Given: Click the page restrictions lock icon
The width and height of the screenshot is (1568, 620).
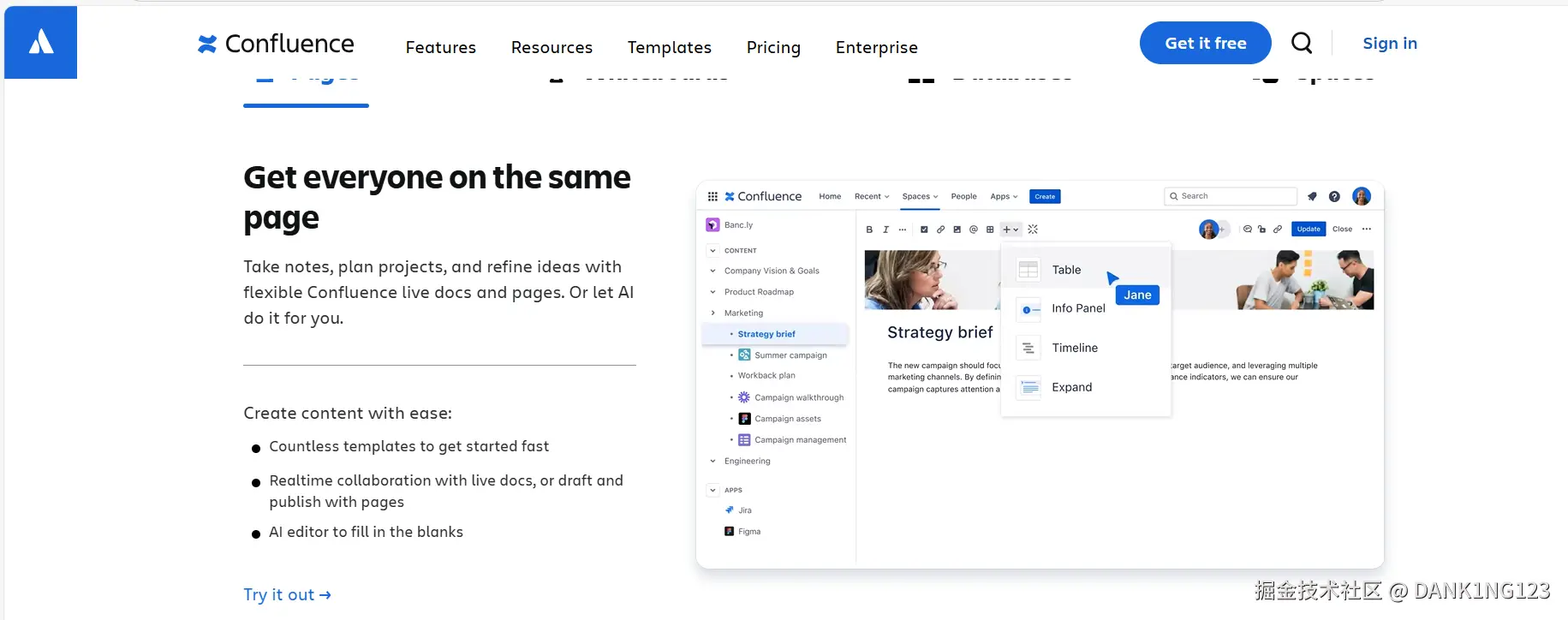Looking at the screenshot, I should click(x=1262, y=230).
